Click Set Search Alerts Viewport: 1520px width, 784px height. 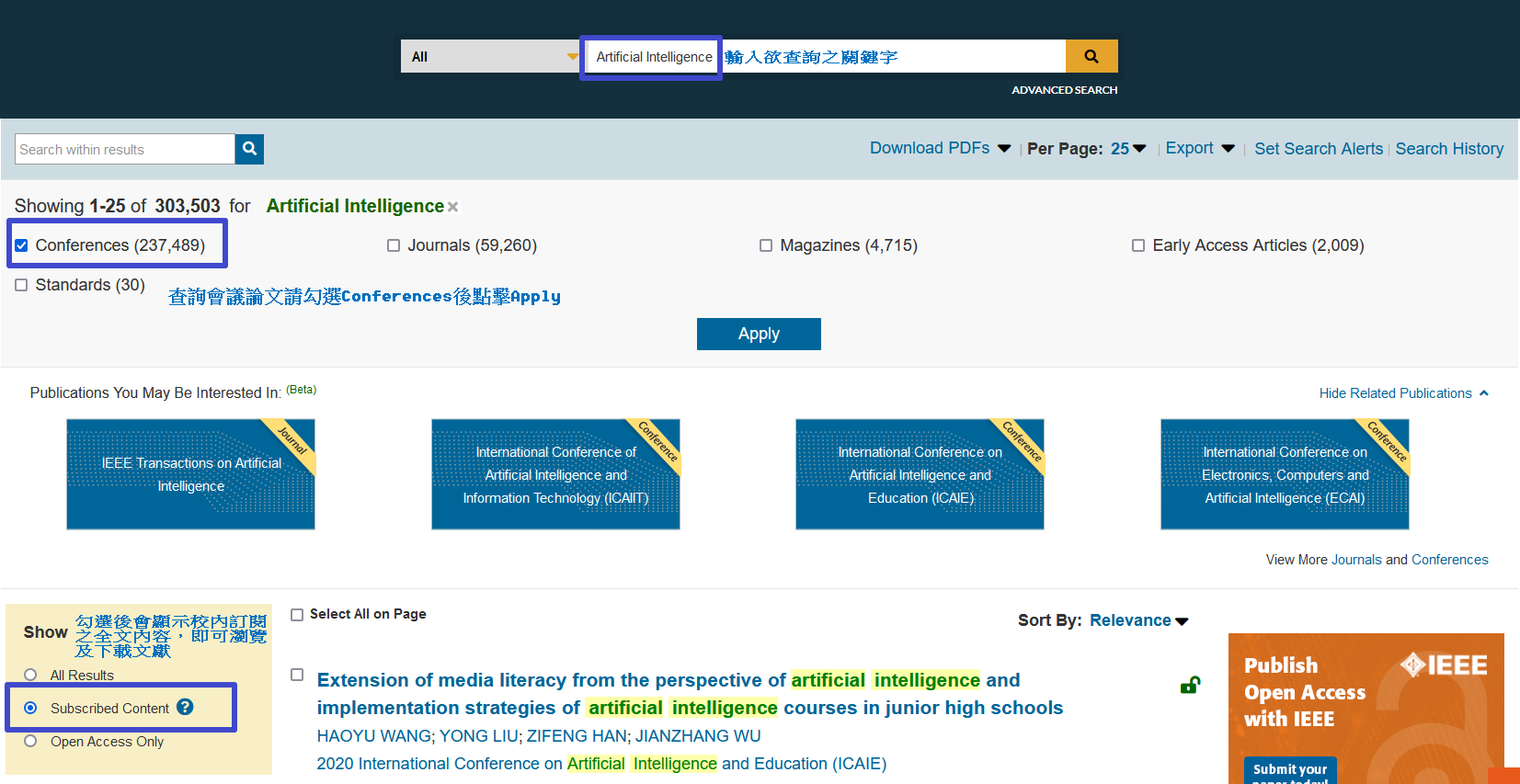tap(1319, 149)
